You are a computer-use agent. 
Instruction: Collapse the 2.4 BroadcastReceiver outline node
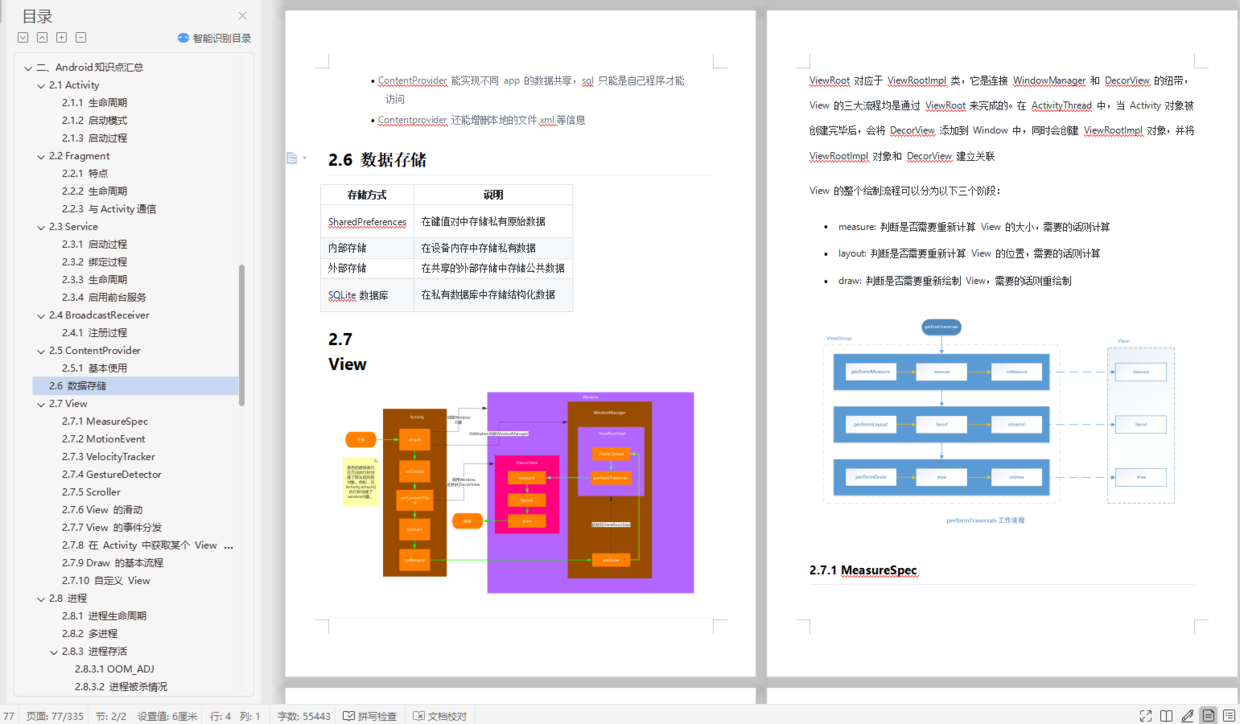42,315
